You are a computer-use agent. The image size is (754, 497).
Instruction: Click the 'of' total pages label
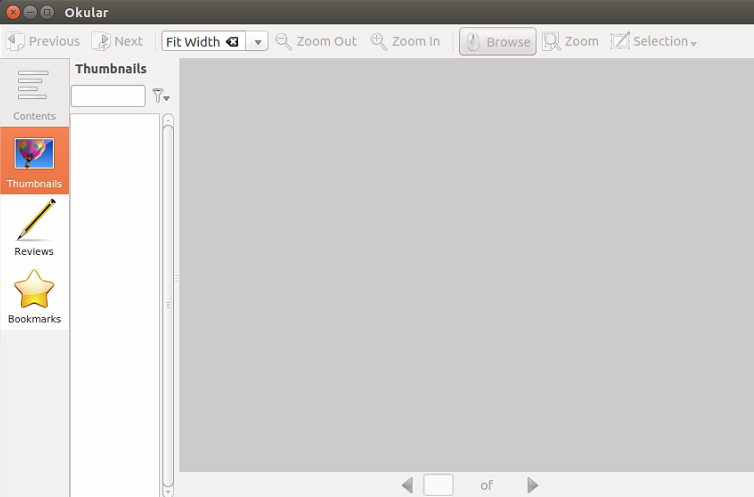click(x=487, y=485)
